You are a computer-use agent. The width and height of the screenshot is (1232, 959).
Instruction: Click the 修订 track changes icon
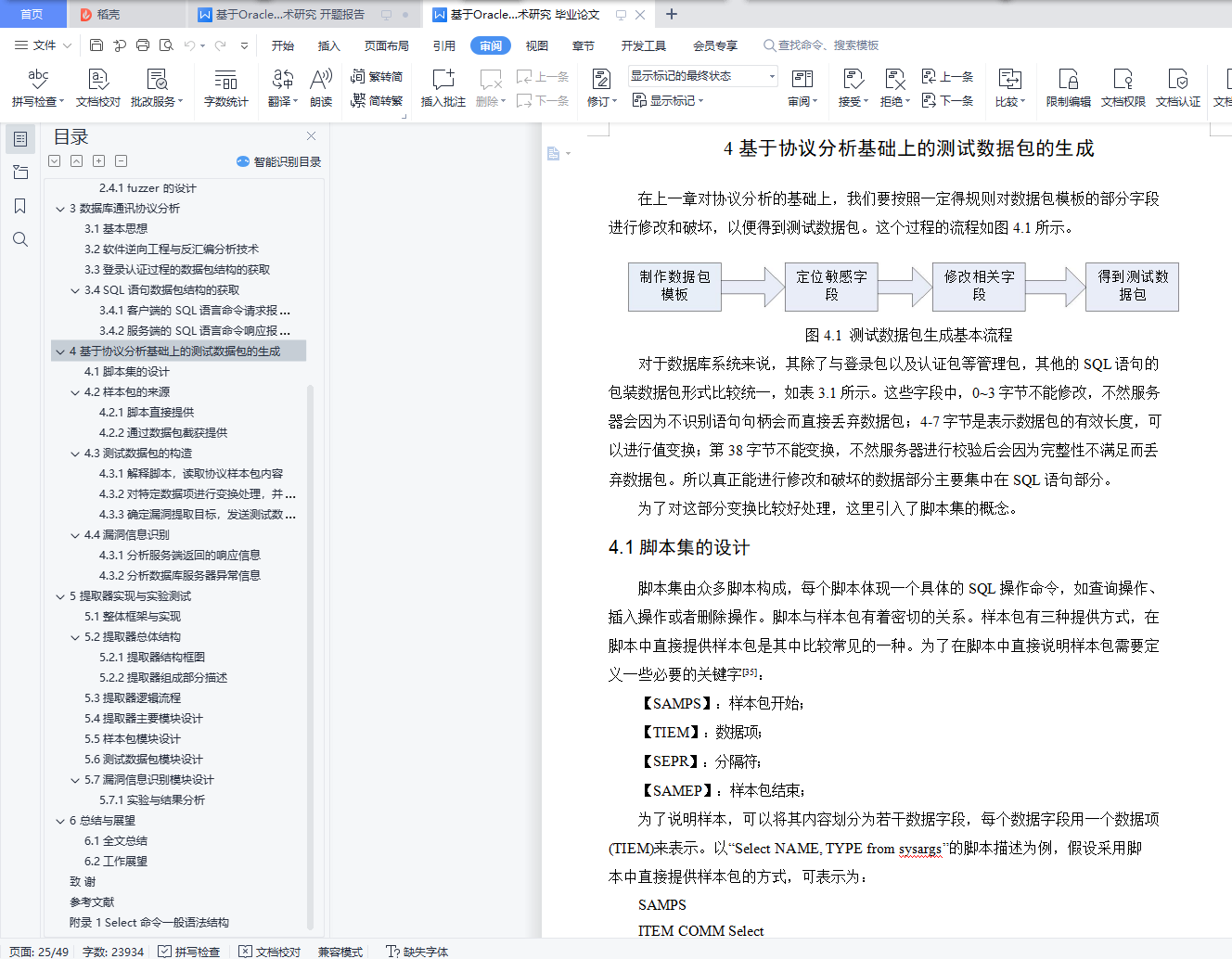tap(601, 80)
